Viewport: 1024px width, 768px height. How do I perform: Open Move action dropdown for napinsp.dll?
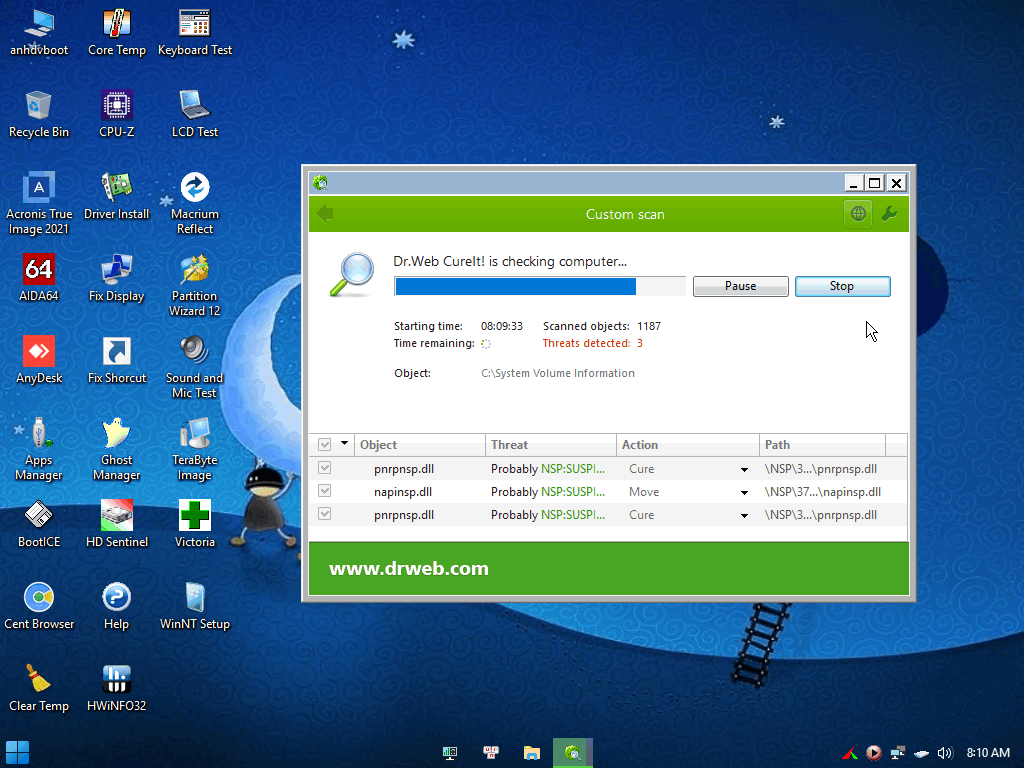(744, 492)
